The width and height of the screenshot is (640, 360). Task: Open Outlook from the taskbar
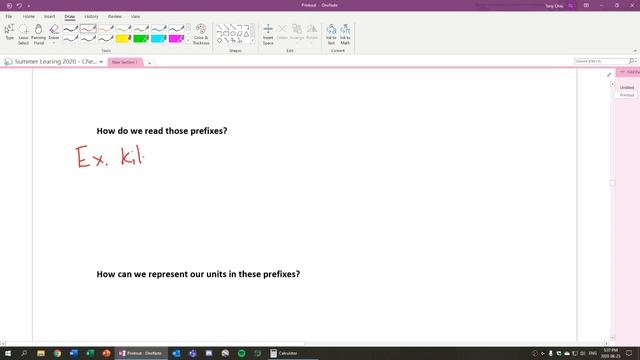point(176,353)
